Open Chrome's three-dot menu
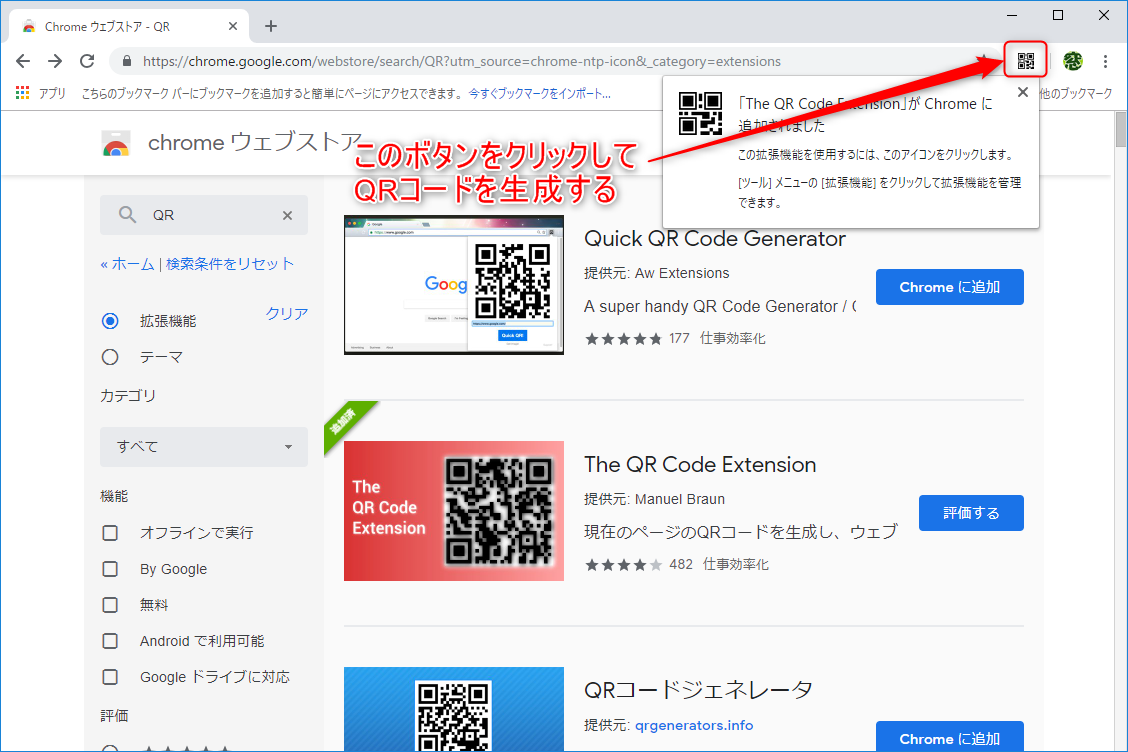The height and width of the screenshot is (752, 1128). click(x=1106, y=61)
